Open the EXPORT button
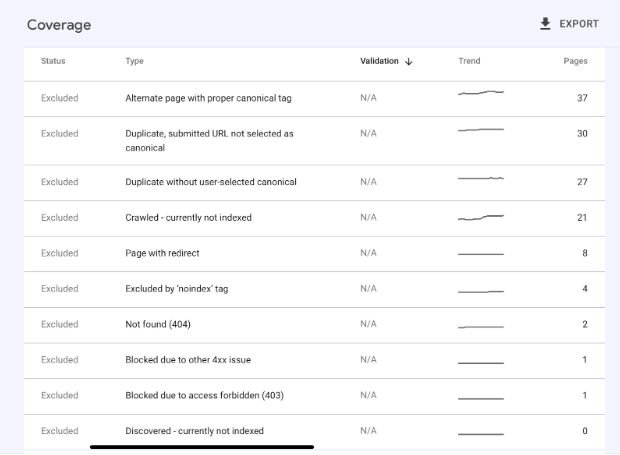The height and width of the screenshot is (455, 620). pyautogui.click(x=569, y=24)
